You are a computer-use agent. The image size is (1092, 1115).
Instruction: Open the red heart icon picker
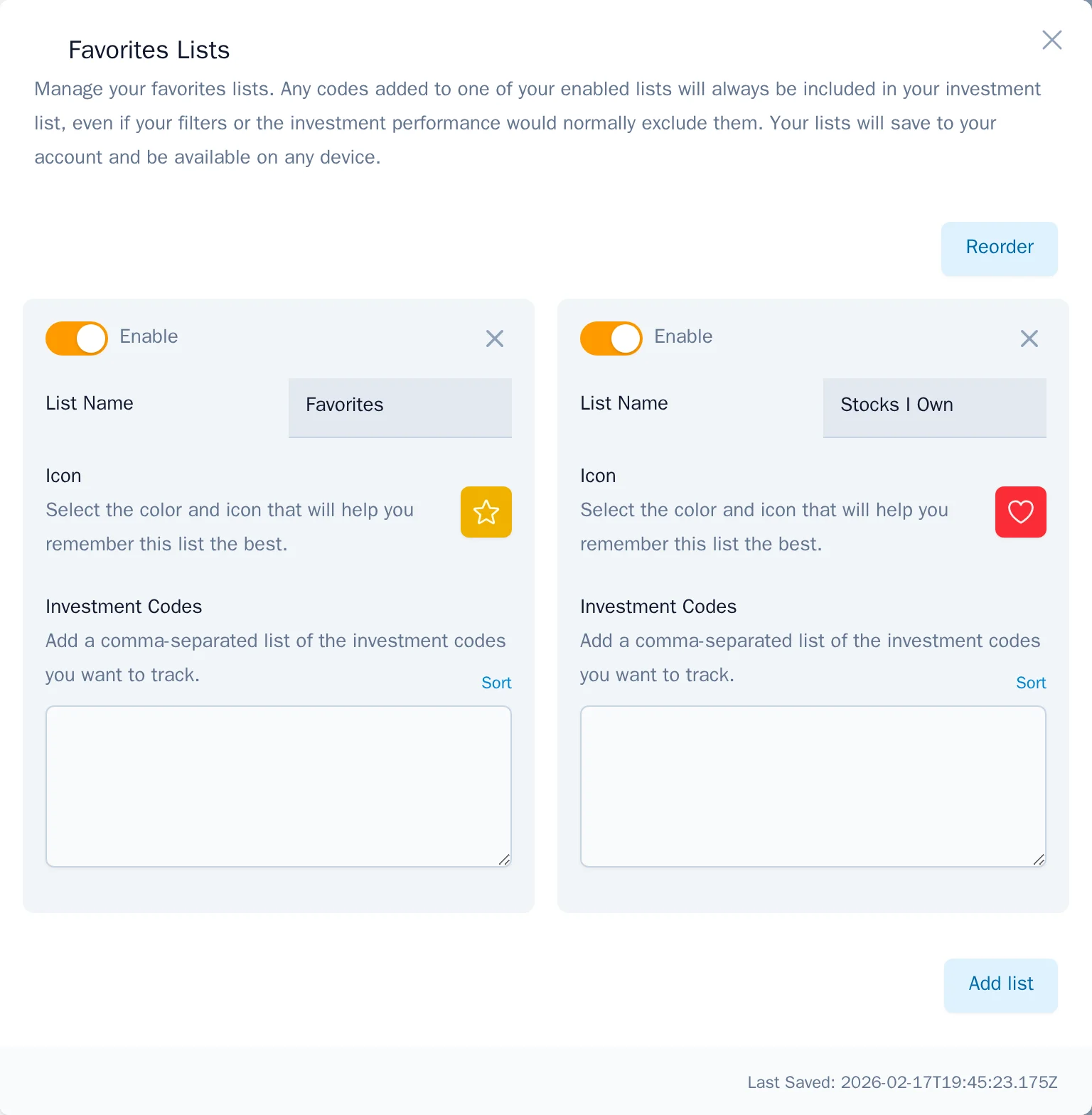(1020, 512)
